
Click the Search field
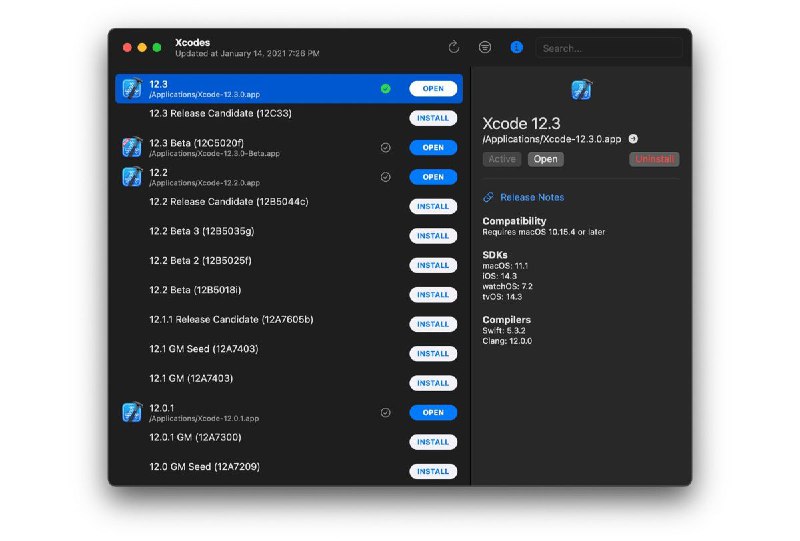609,48
